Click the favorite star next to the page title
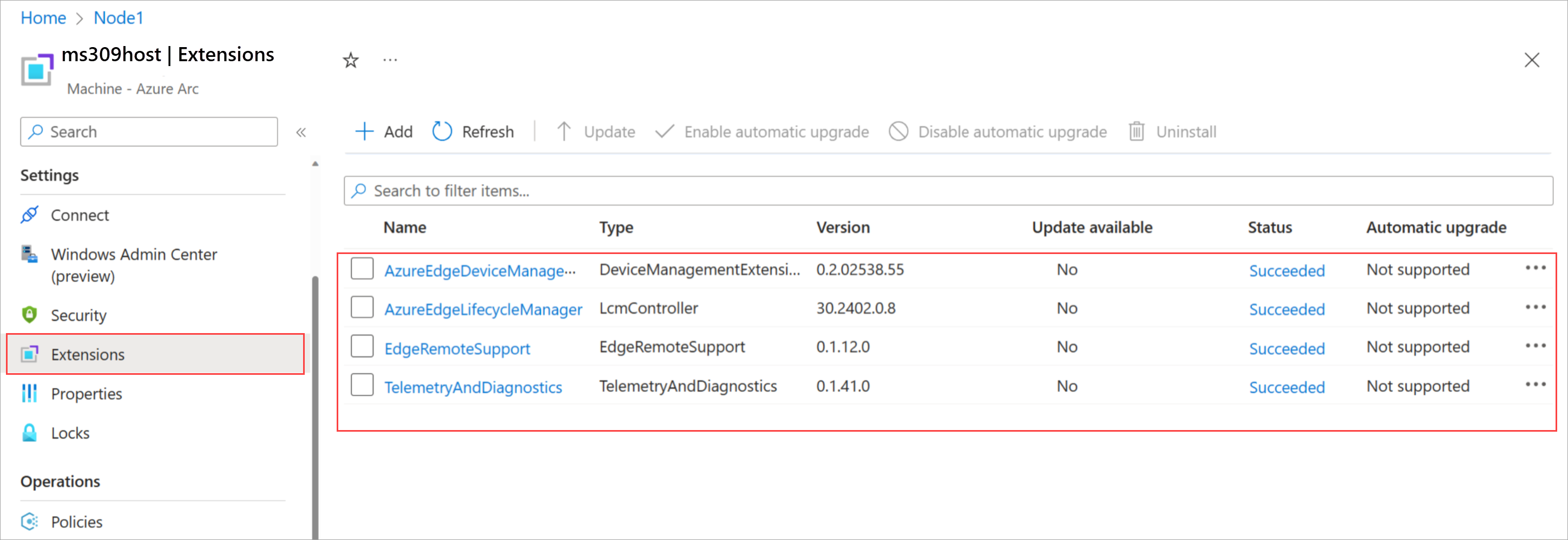This screenshot has width=1568, height=540. [x=351, y=60]
